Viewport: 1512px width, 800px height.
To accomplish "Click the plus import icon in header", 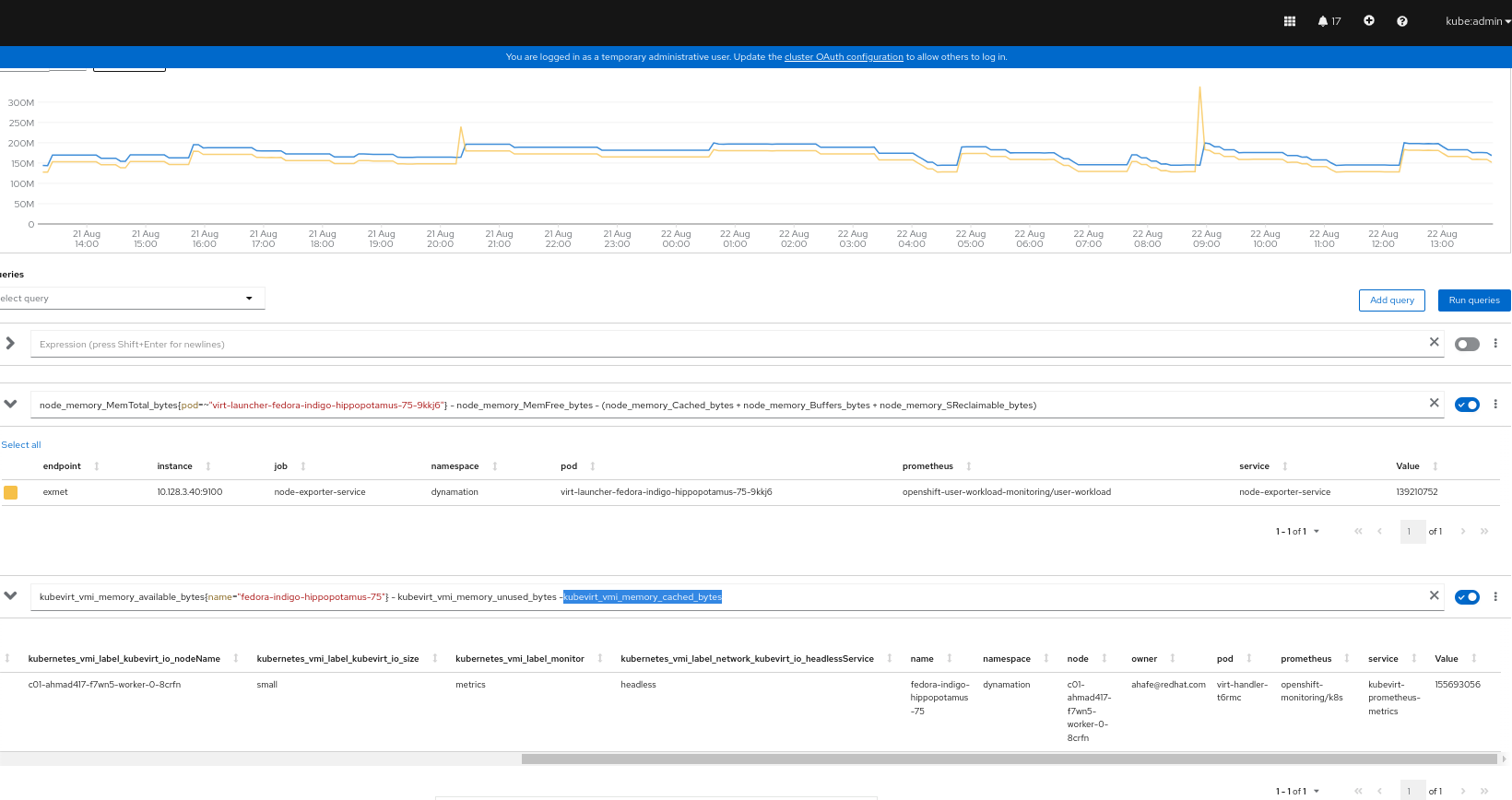I will (x=1369, y=20).
